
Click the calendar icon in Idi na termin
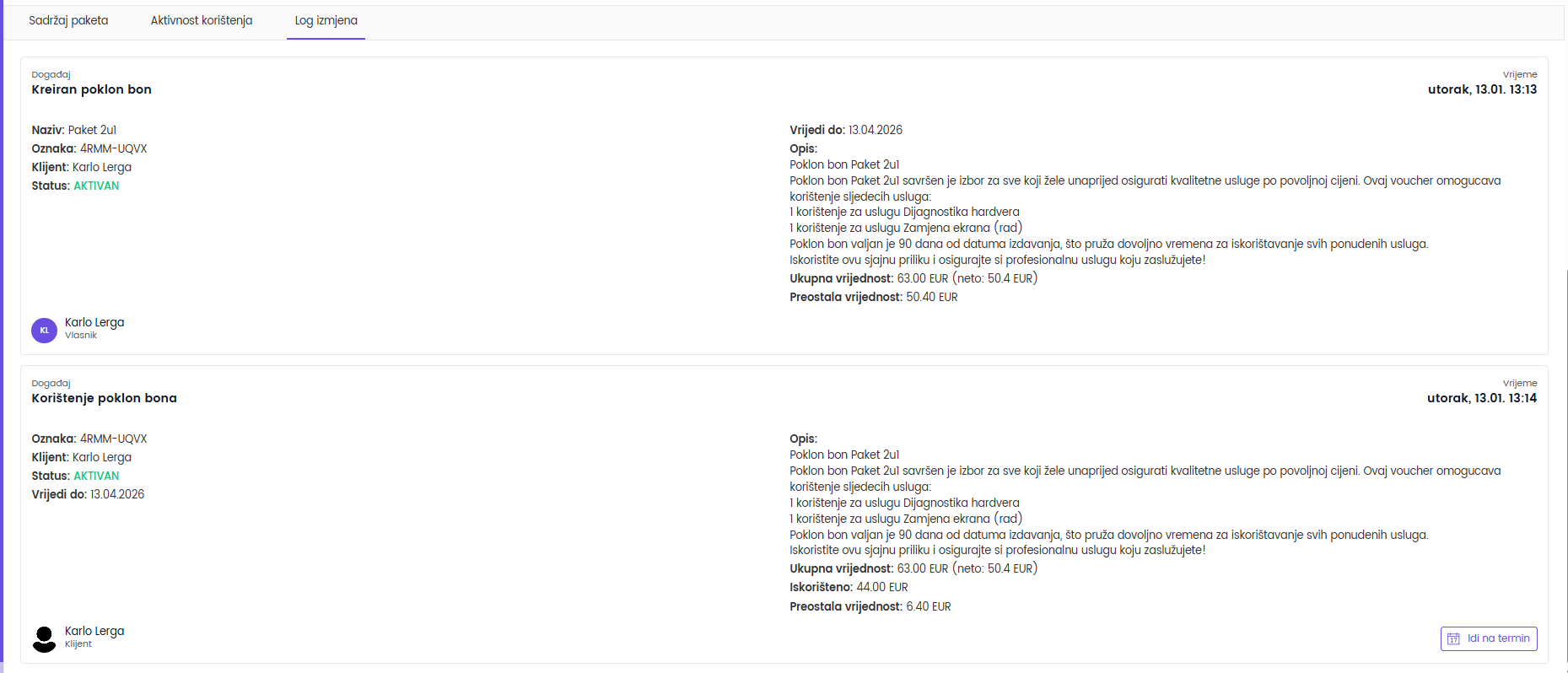(x=1454, y=638)
